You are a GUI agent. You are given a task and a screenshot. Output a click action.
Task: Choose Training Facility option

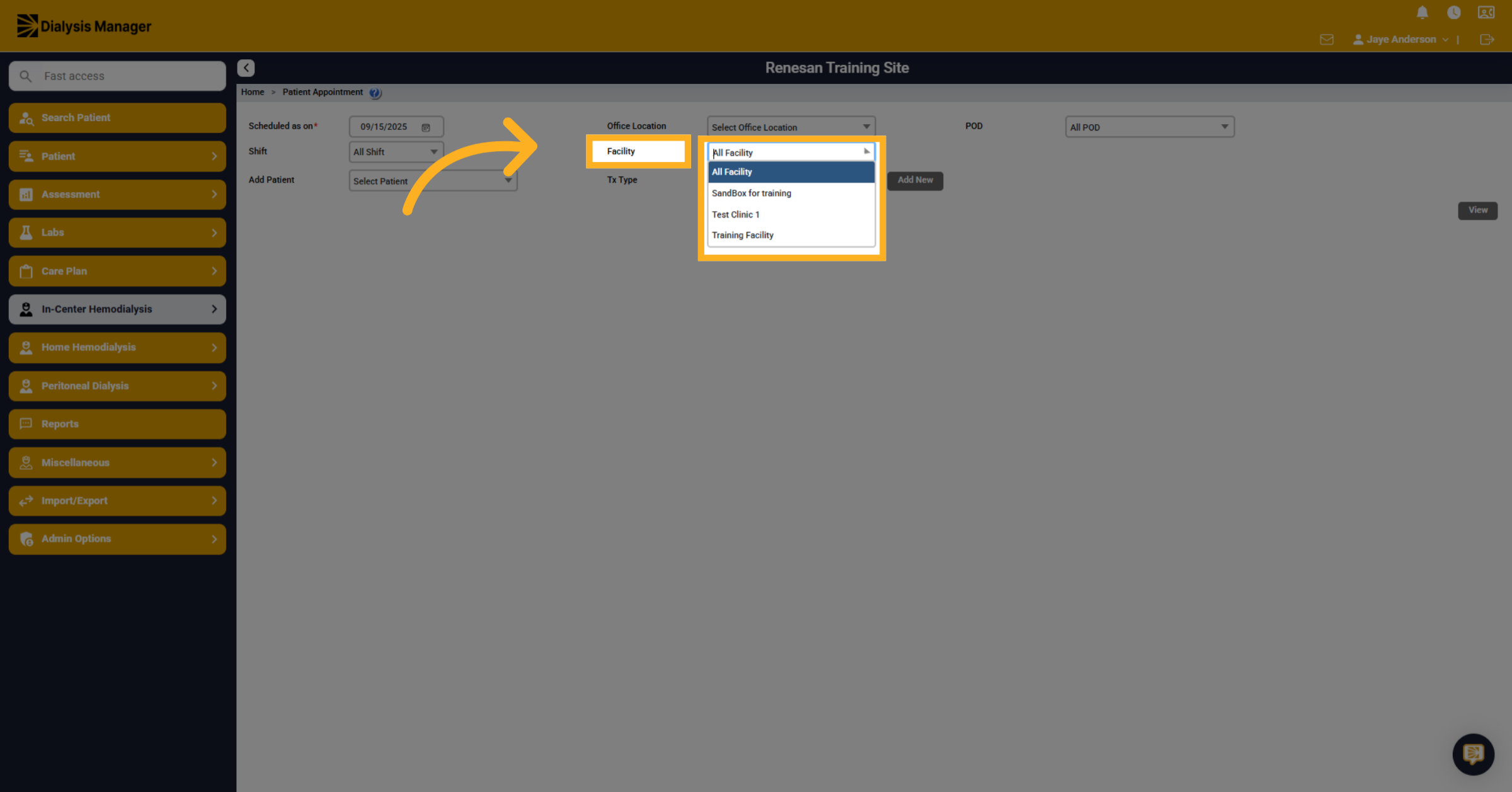(791, 235)
